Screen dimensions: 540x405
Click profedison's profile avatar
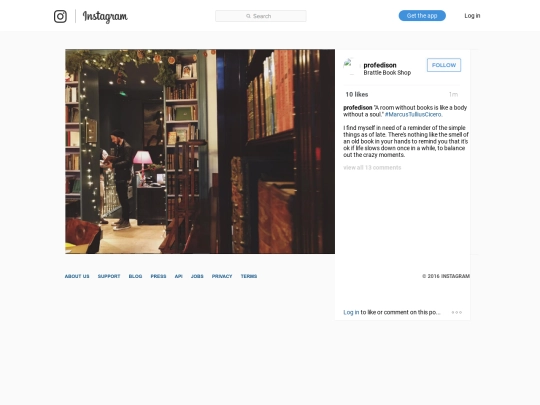pos(351,66)
